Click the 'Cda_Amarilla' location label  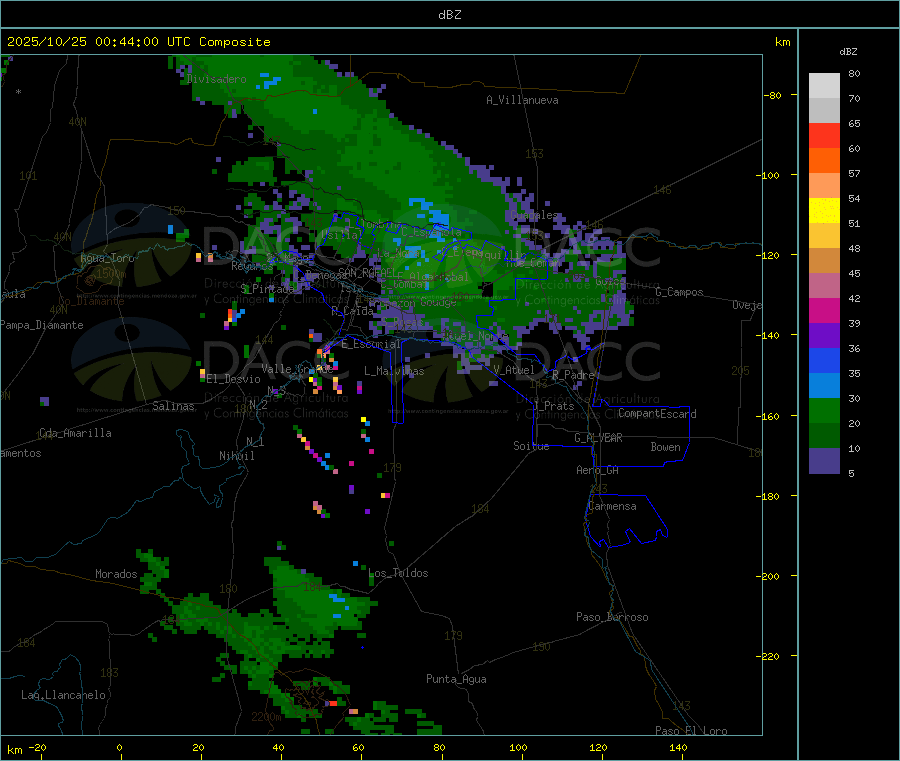coord(75,433)
